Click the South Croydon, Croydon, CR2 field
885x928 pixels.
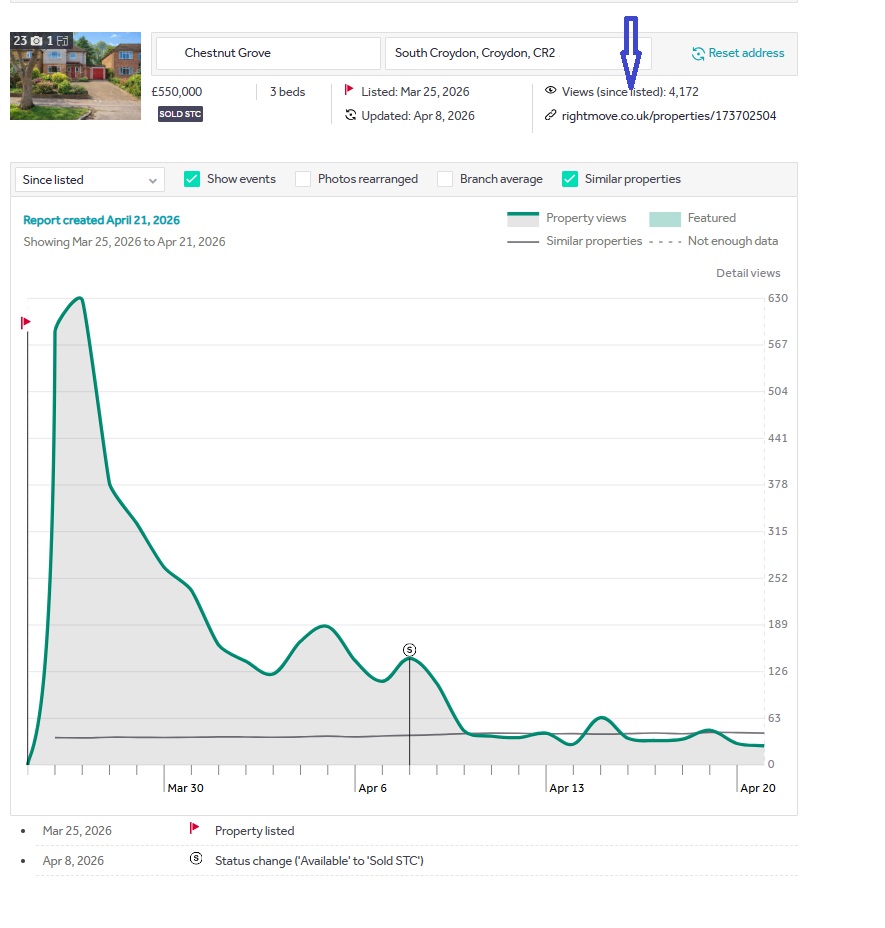tap(517, 53)
